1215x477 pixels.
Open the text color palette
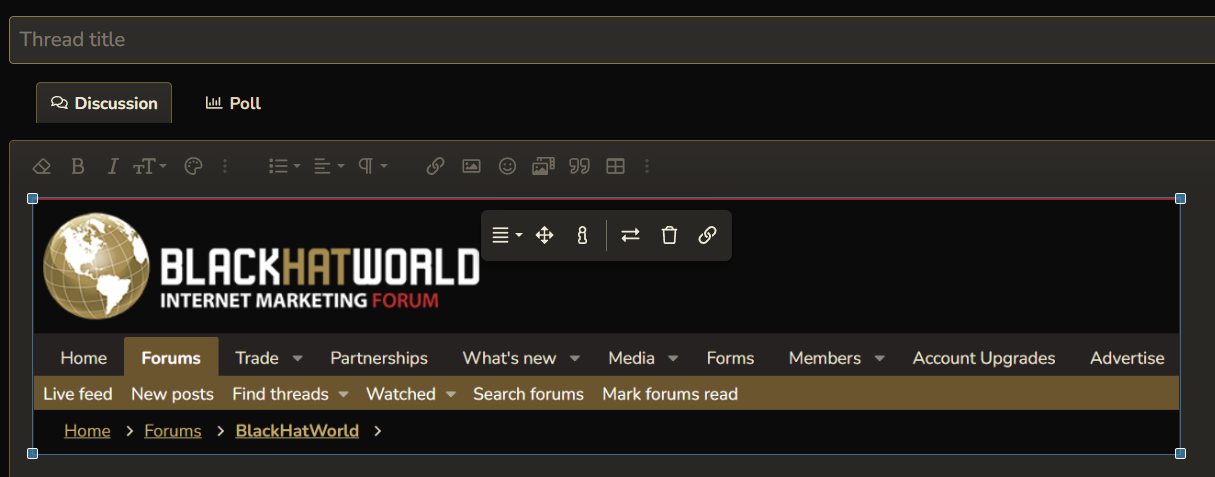[x=194, y=166]
